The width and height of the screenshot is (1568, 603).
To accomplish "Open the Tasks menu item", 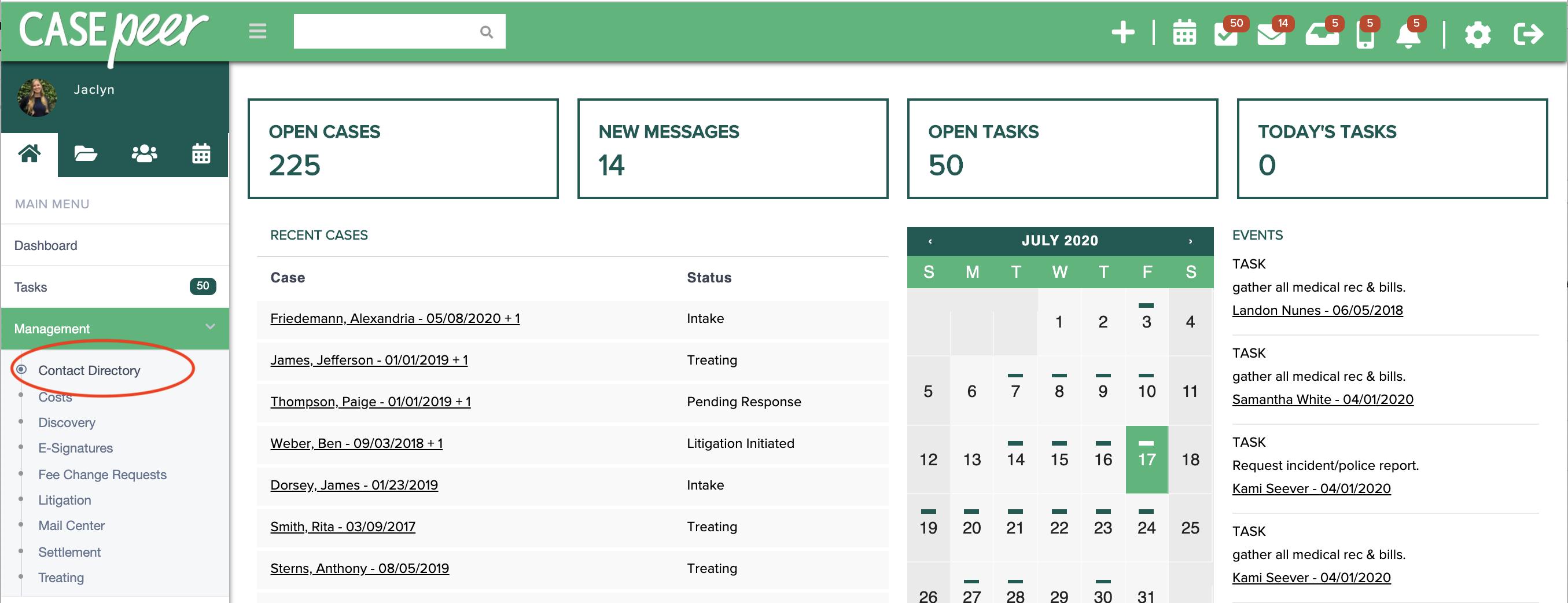I will 31,286.
